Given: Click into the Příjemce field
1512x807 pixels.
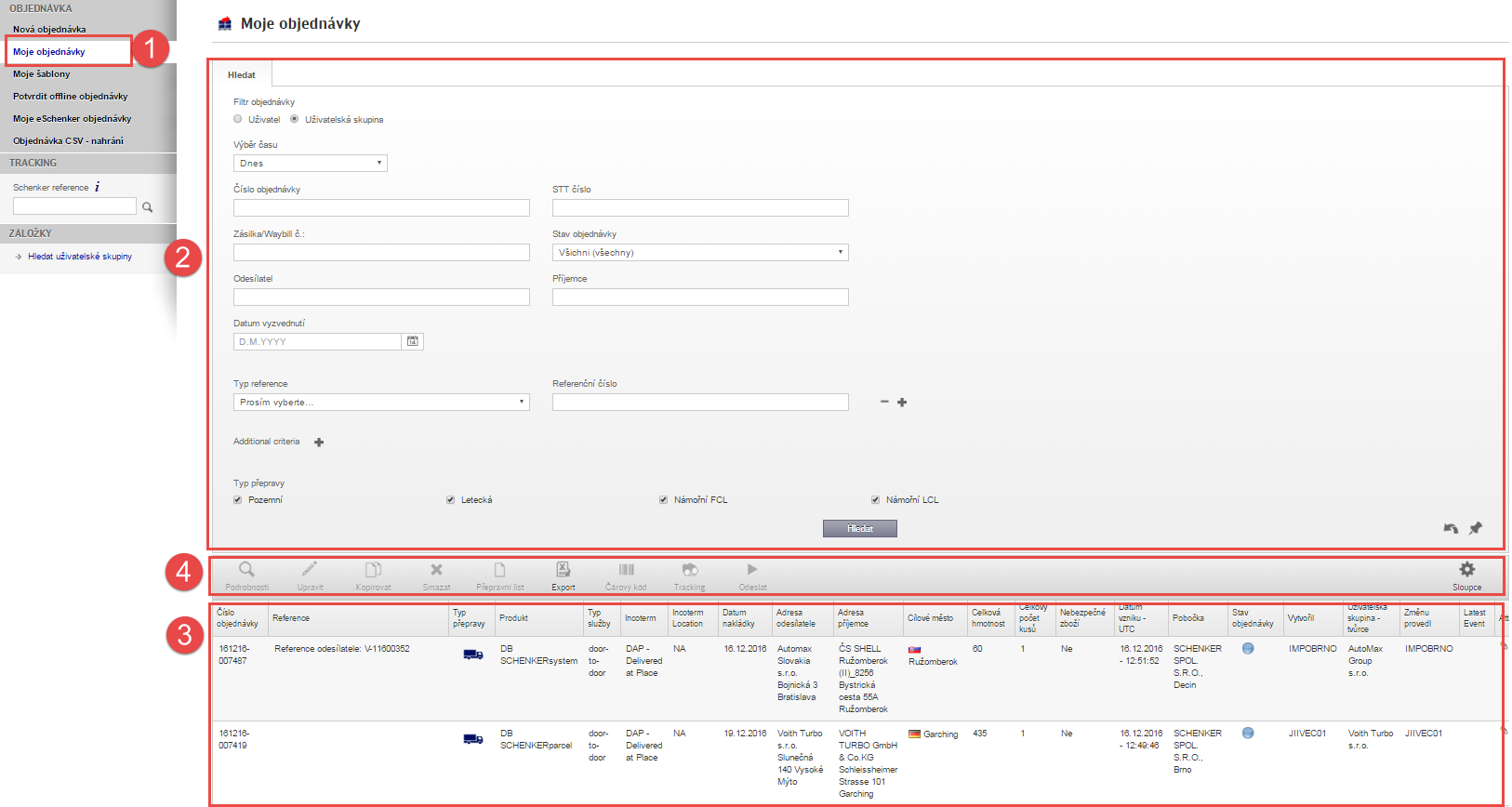Looking at the screenshot, I should tap(700, 297).
